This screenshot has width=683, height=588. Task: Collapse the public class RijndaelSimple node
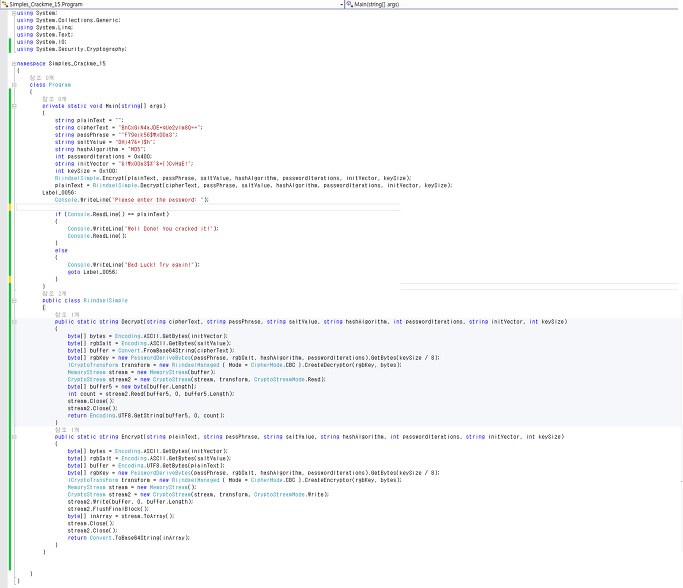tap(14, 301)
